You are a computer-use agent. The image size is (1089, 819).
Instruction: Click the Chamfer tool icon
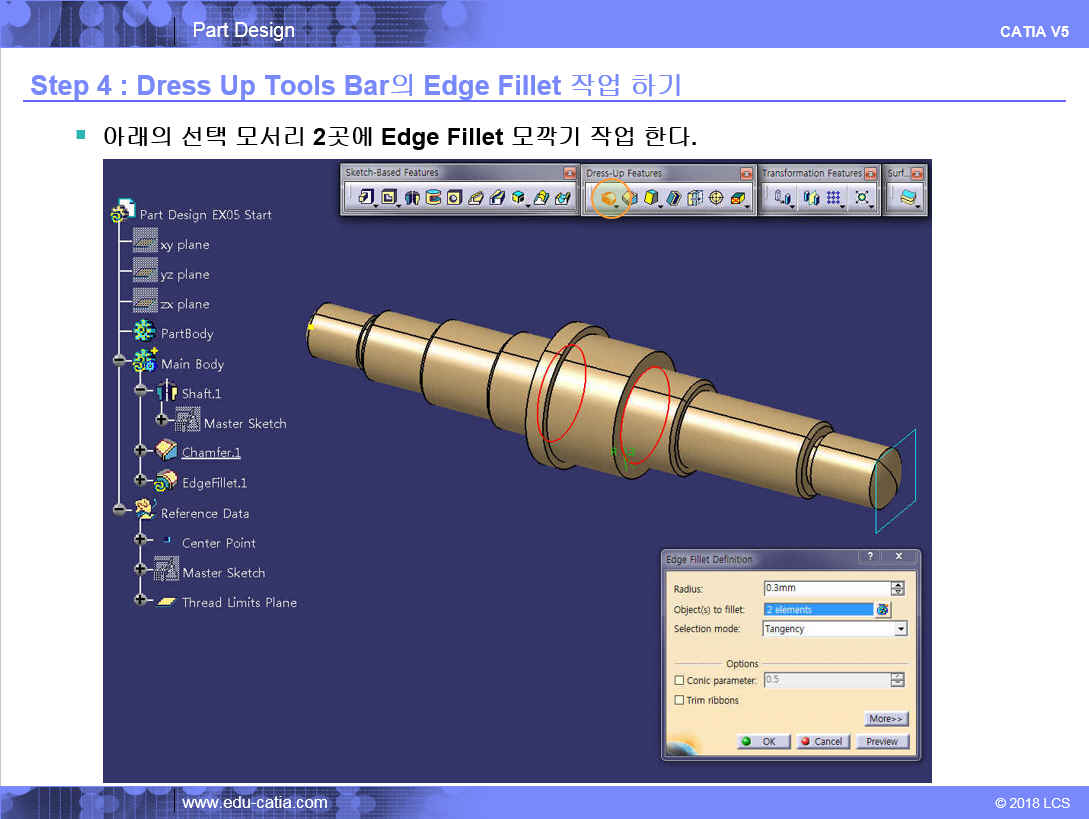[x=630, y=198]
